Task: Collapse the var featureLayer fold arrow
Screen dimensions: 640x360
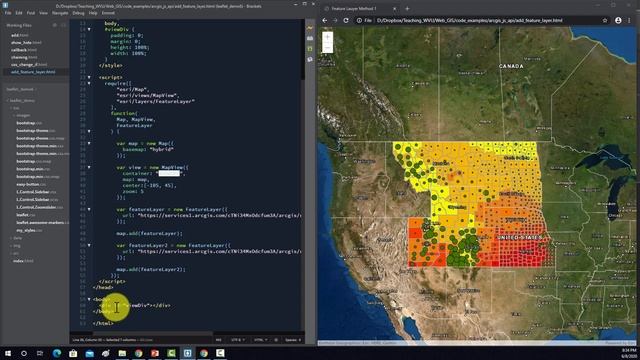Action: tap(89, 209)
